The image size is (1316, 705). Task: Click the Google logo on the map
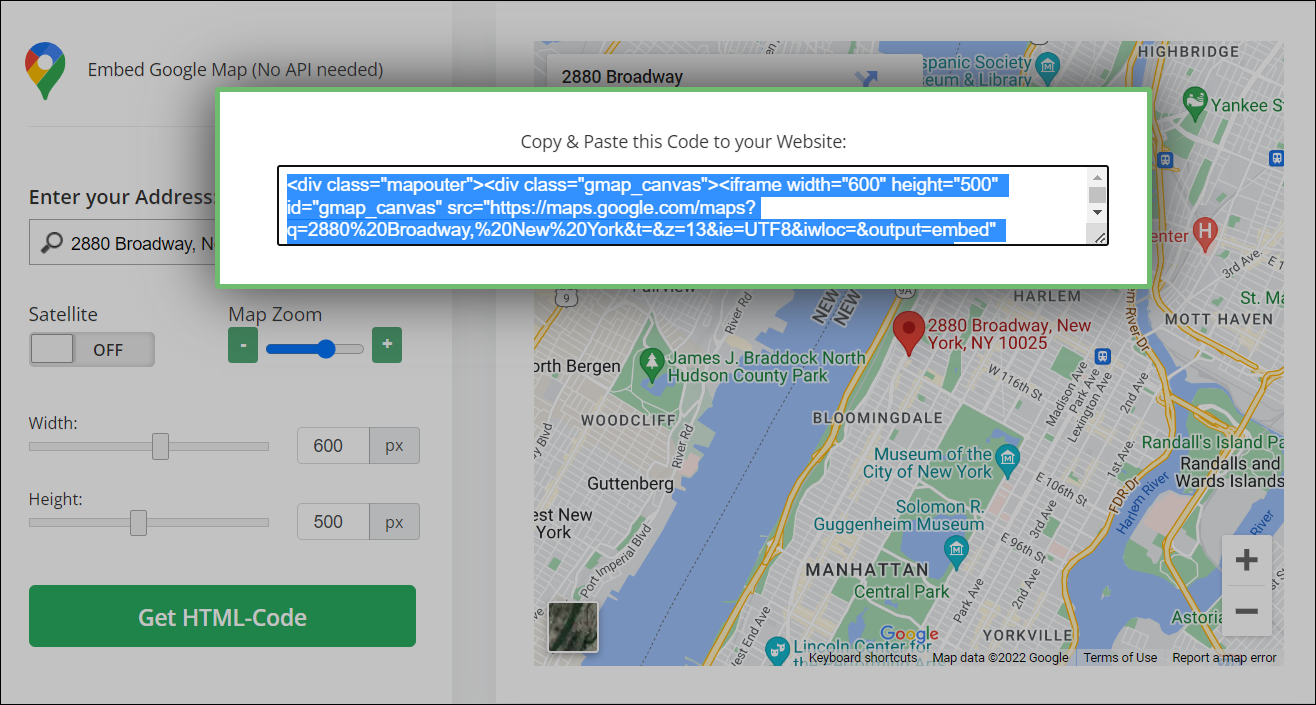(x=909, y=635)
